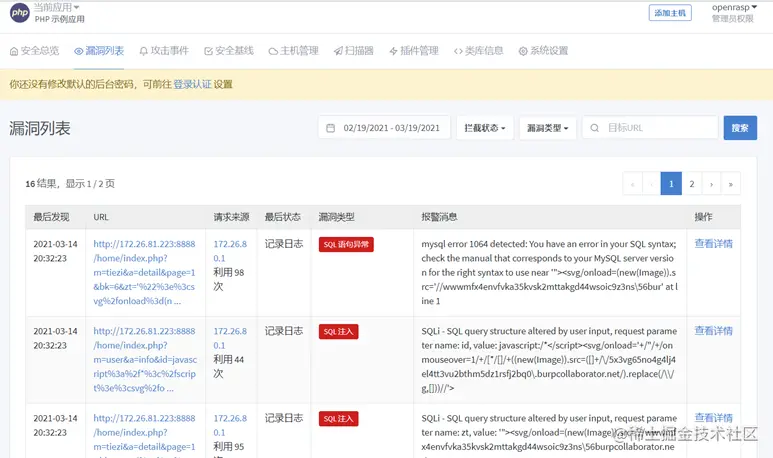
Task: Open URL link of the SQL 语句异常 row
Action: (145, 272)
